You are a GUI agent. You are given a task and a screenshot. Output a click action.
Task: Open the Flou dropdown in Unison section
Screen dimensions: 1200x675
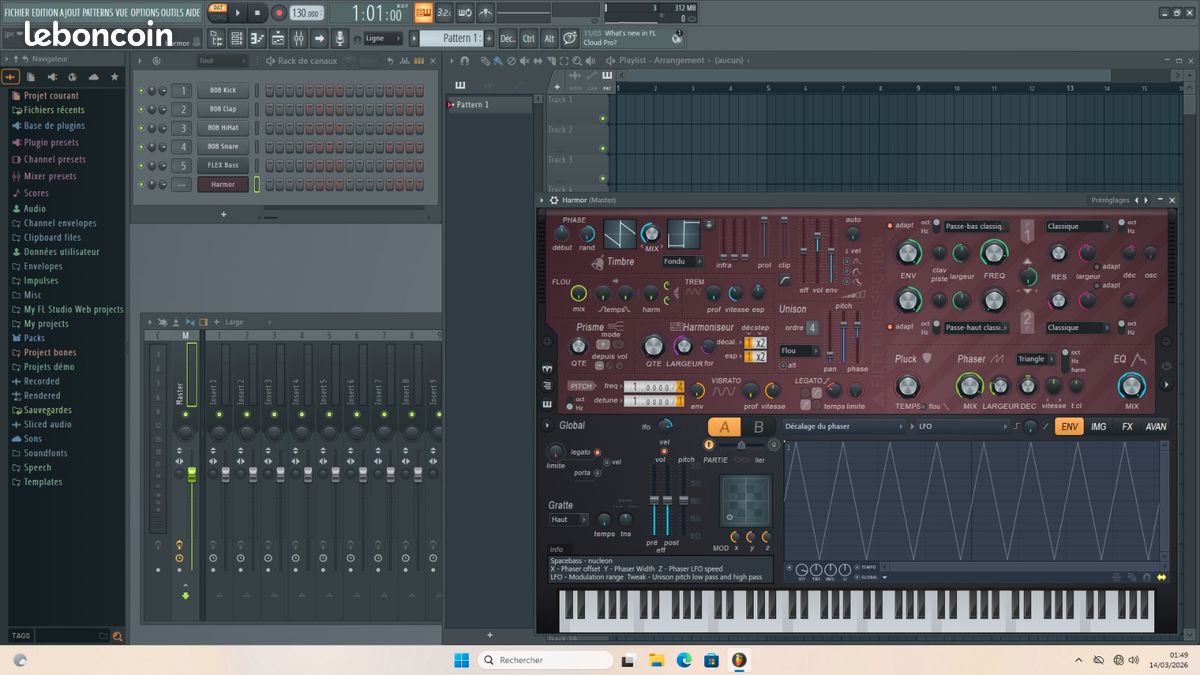pos(799,351)
